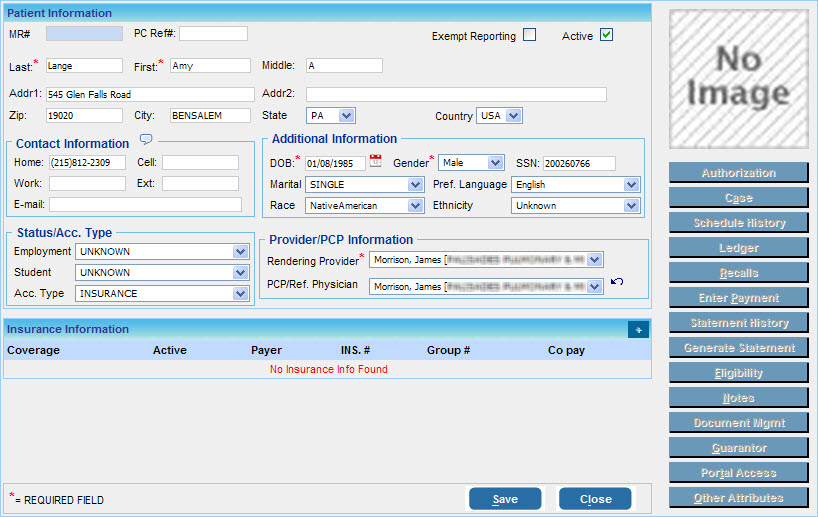Click the No Image patient photo placeholder
This screenshot has height=517, width=818.
point(738,79)
